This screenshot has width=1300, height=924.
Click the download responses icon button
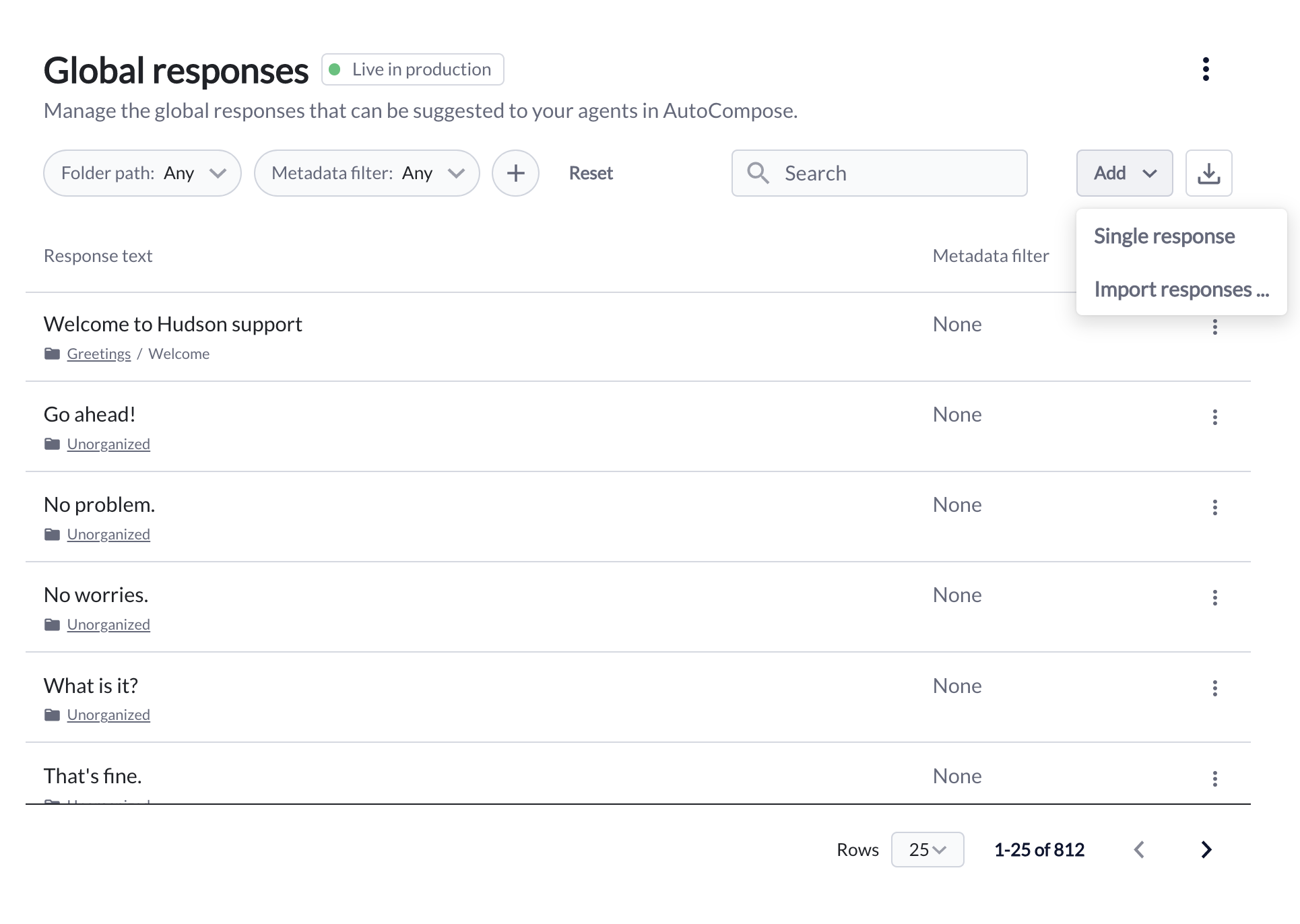click(x=1208, y=173)
